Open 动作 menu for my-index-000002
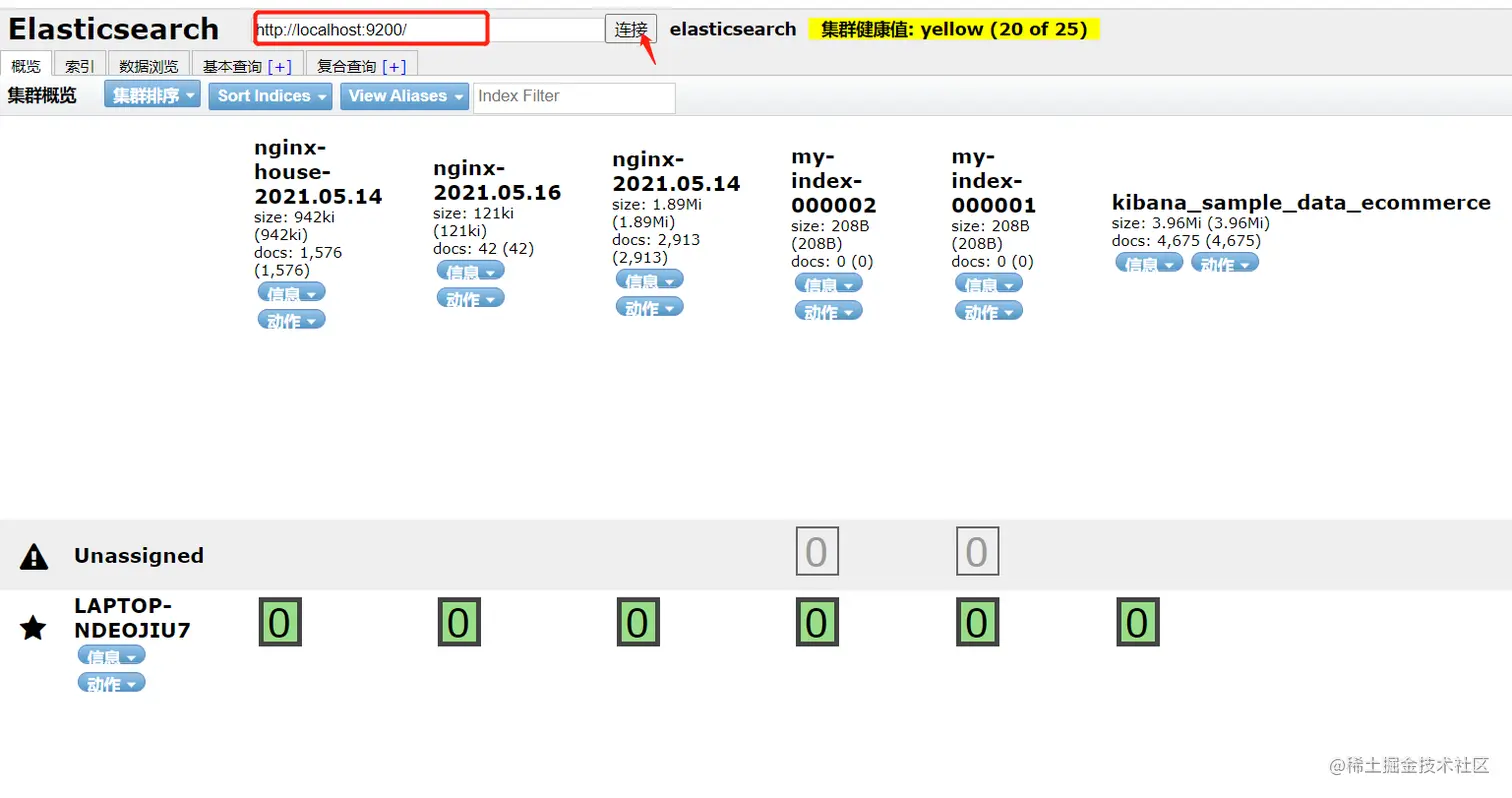This screenshot has width=1512, height=798. [828, 311]
